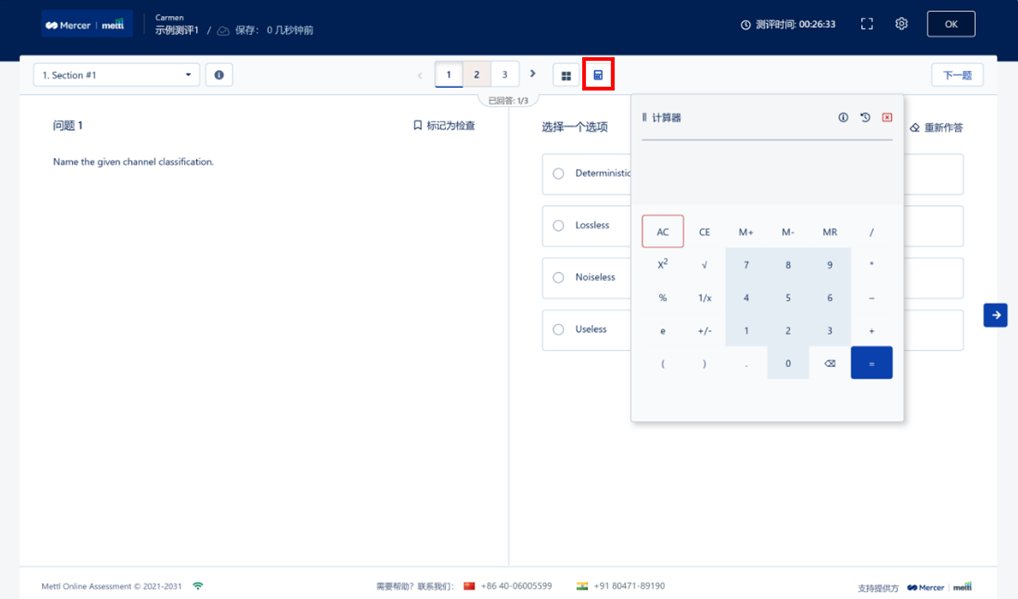This screenshot has width=1018, height=599.
Task: Click the calculator info icon
Action: click(x=843, y=118)
